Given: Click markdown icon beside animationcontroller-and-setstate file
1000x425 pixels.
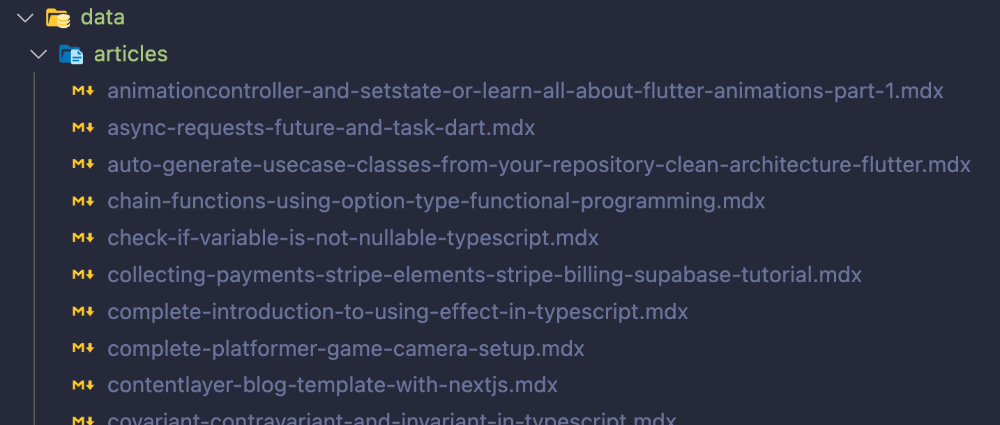Looking at the screenshot, I should [x=83, y=91].
